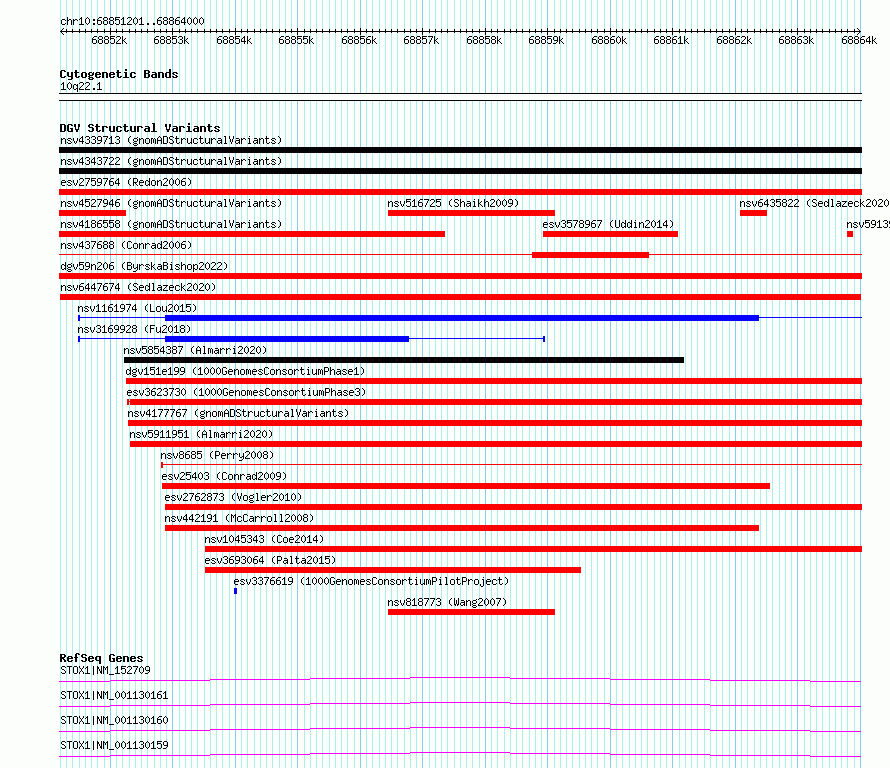Open the STOX1|NM_001130161 transcript

tap(114, 695)
